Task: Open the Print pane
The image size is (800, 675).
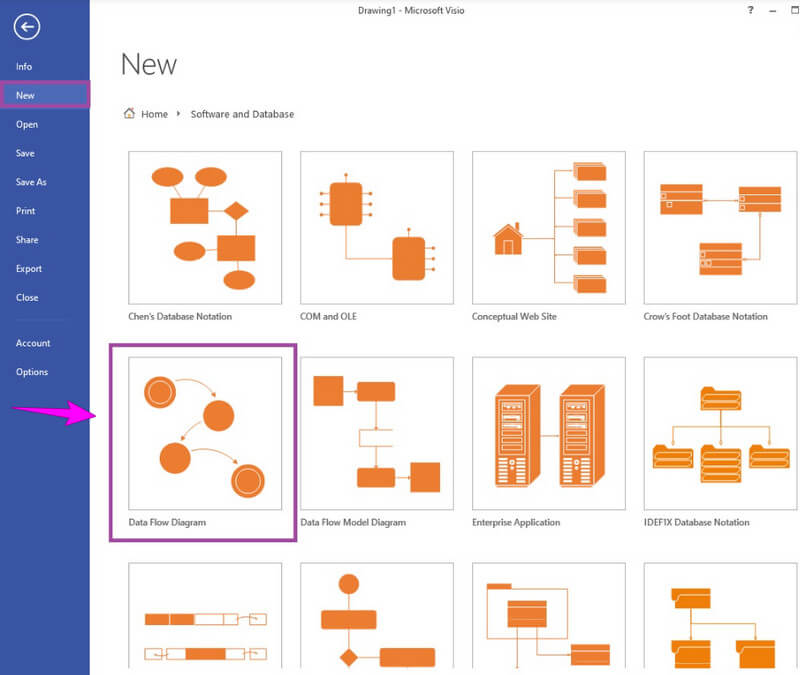Action: 26,211
